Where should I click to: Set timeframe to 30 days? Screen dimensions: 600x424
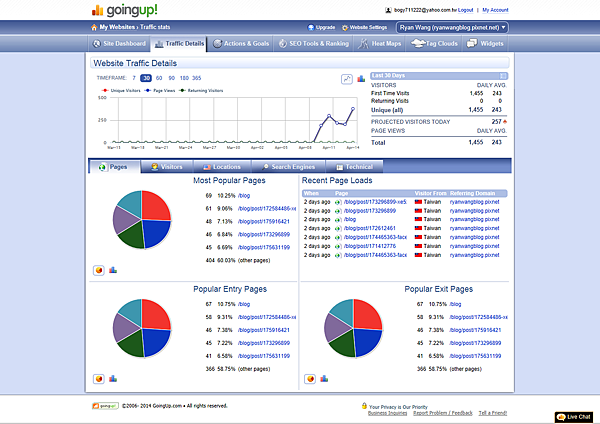146,78
